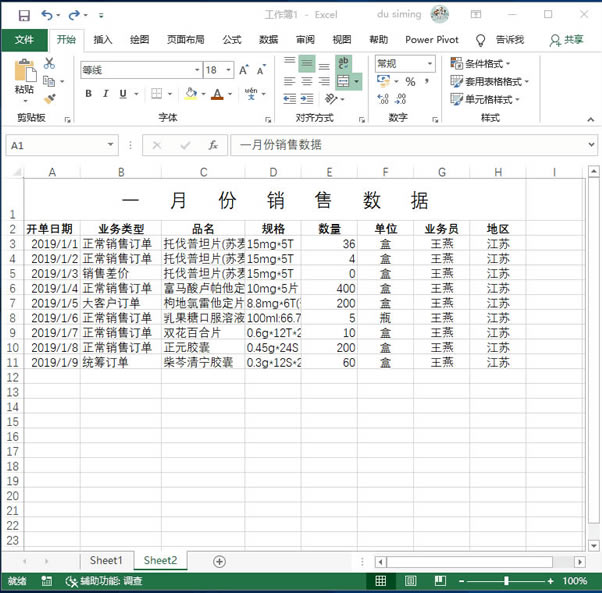Open merge cells dropdown arrow
602x593 pixels.
[357, 81]
